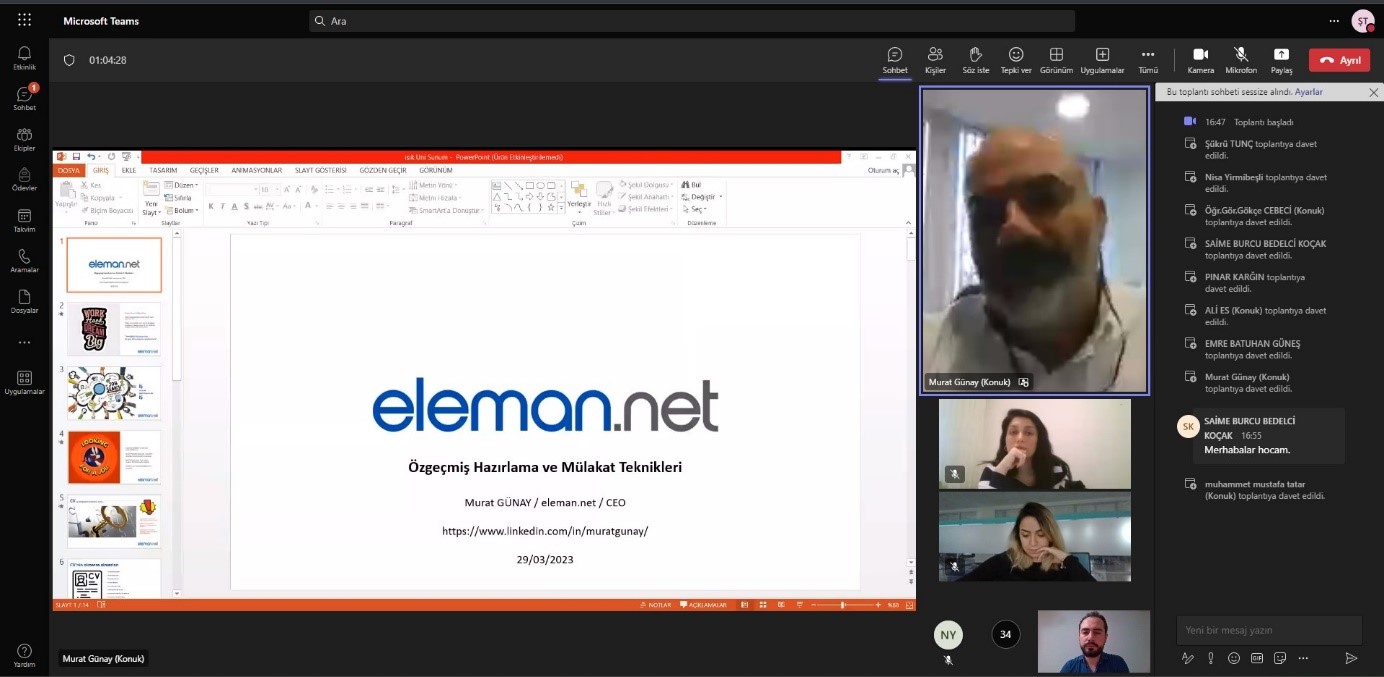Select slide 4 orange thumbnail
1384x677 pixels.
(x=114, y=457)
